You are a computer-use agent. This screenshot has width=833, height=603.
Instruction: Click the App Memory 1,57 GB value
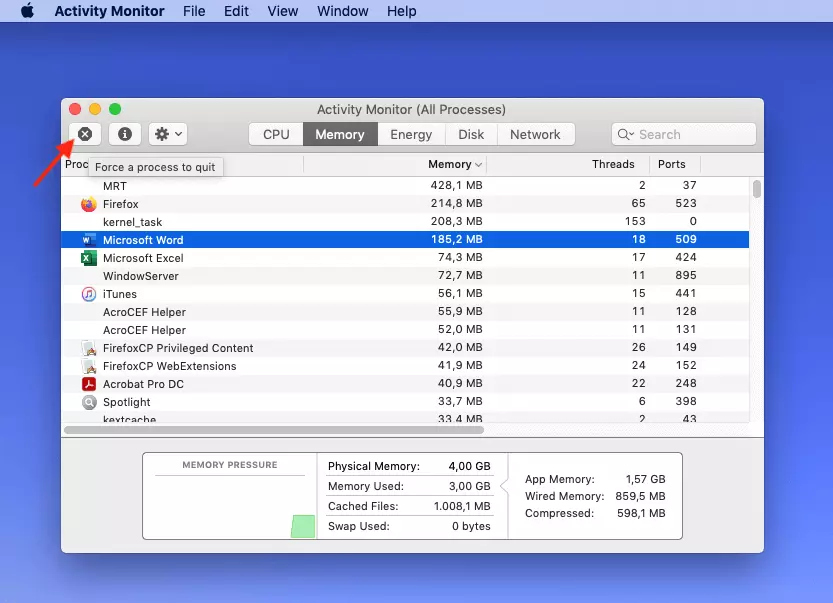click(x=645, y=479)
